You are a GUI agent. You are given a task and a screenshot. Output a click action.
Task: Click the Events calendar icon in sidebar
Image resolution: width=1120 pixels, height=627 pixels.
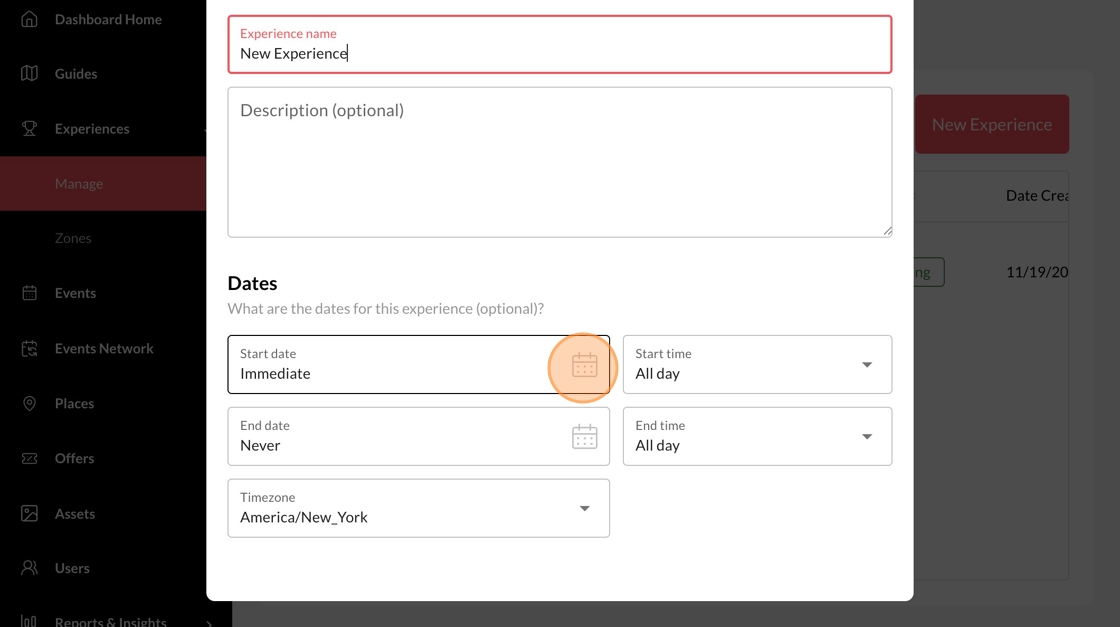[x=29, y=293]
